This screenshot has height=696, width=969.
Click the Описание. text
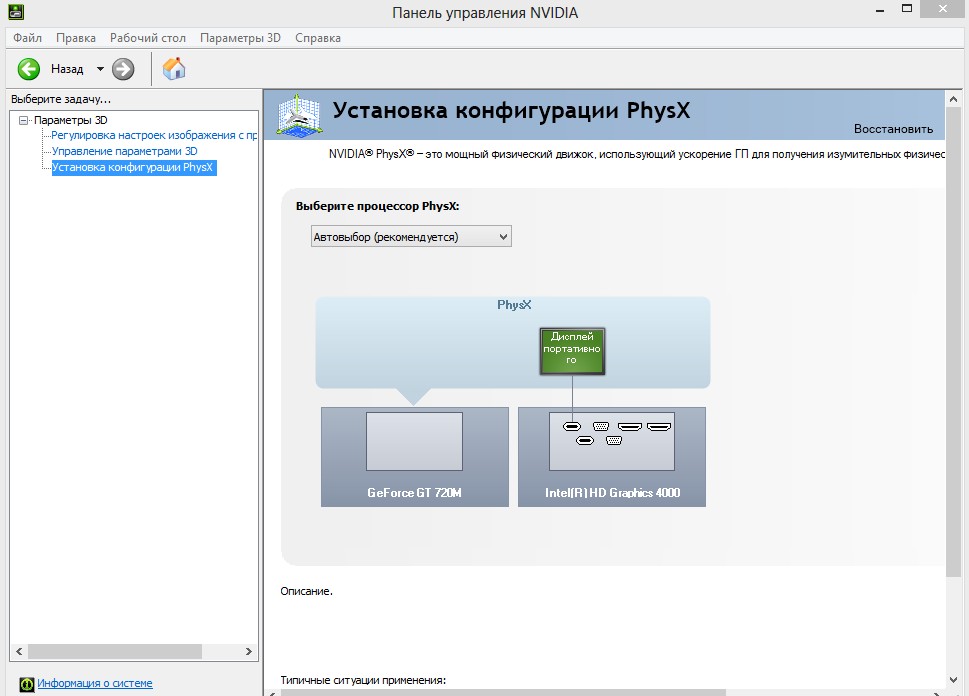click(x=307, y=592)
